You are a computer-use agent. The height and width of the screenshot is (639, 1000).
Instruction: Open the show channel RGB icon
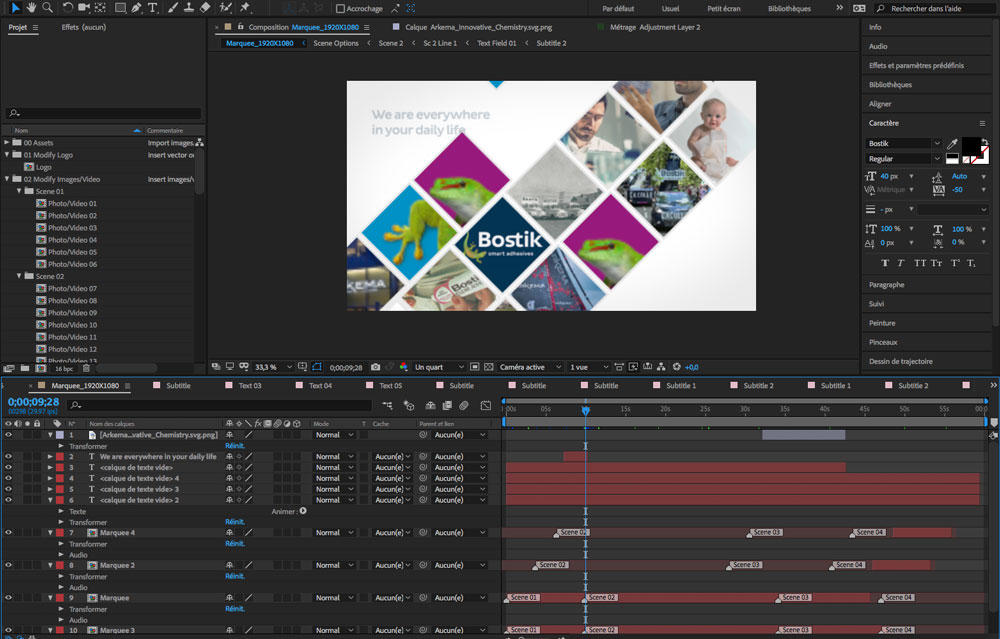tap(403, 367)
